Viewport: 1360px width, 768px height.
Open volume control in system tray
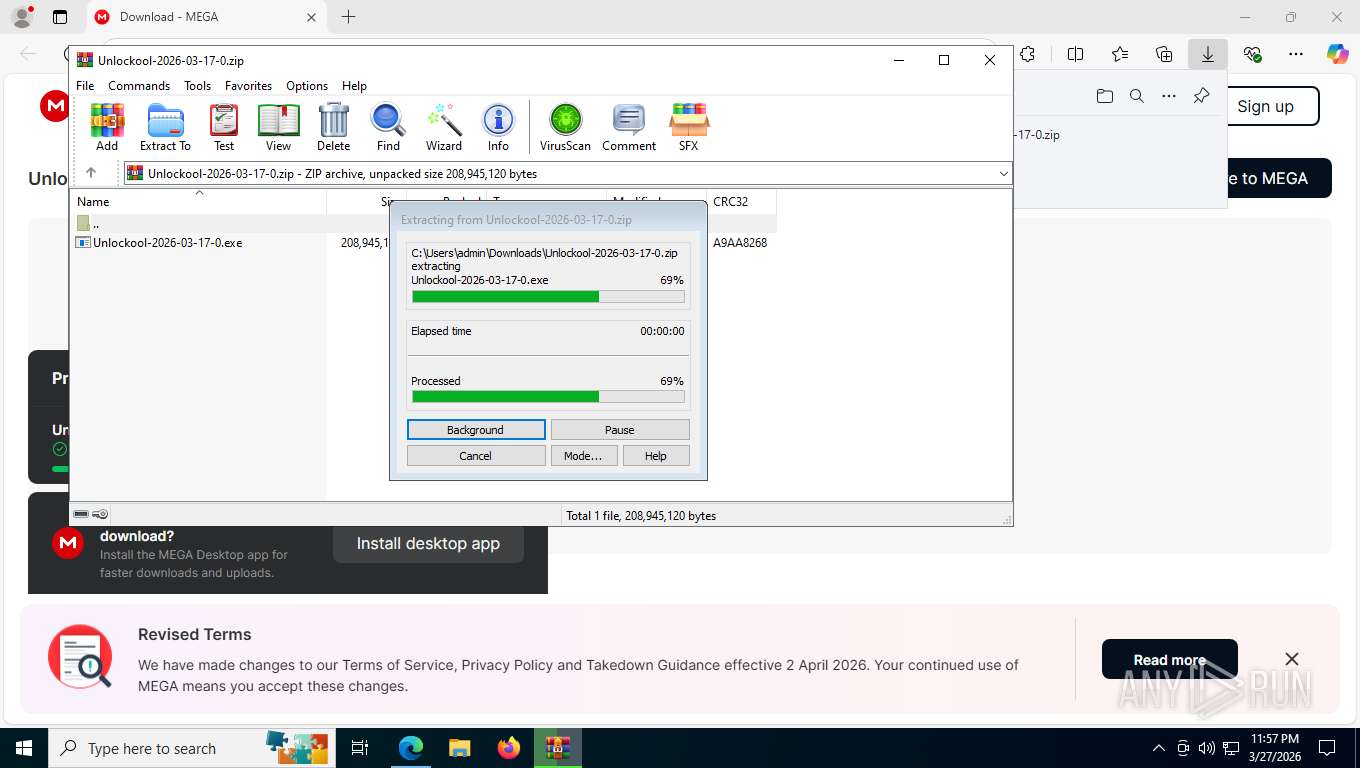pyautogui.click(x=1207, y=748)
